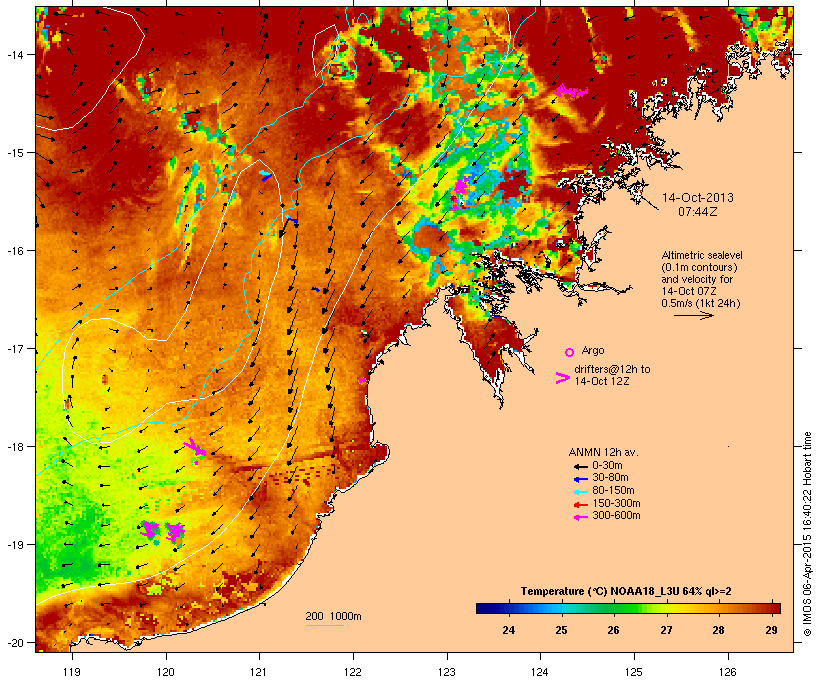
Task: Click the colorbar tick label 29
Action: tap(771, 630)
